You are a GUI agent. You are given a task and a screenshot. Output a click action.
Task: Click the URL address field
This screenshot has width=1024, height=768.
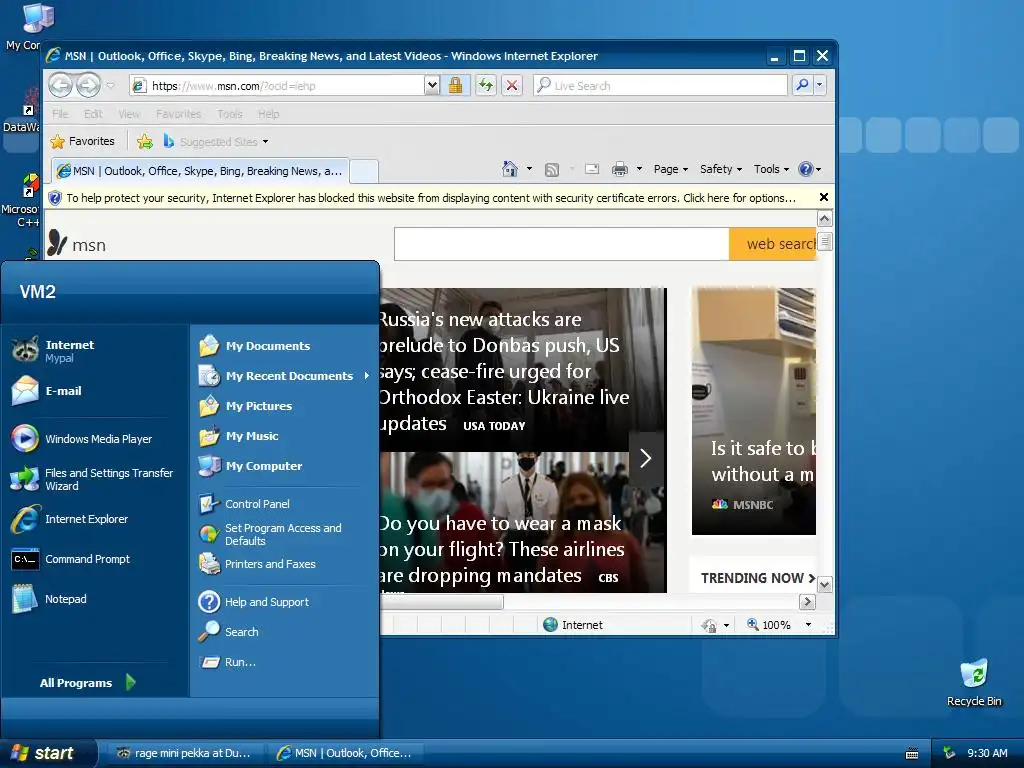(x=278, y=86)
